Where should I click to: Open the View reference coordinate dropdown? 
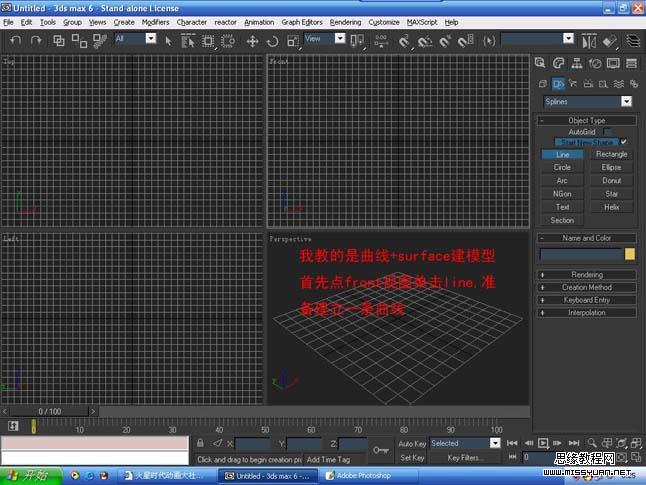point(340,38)
